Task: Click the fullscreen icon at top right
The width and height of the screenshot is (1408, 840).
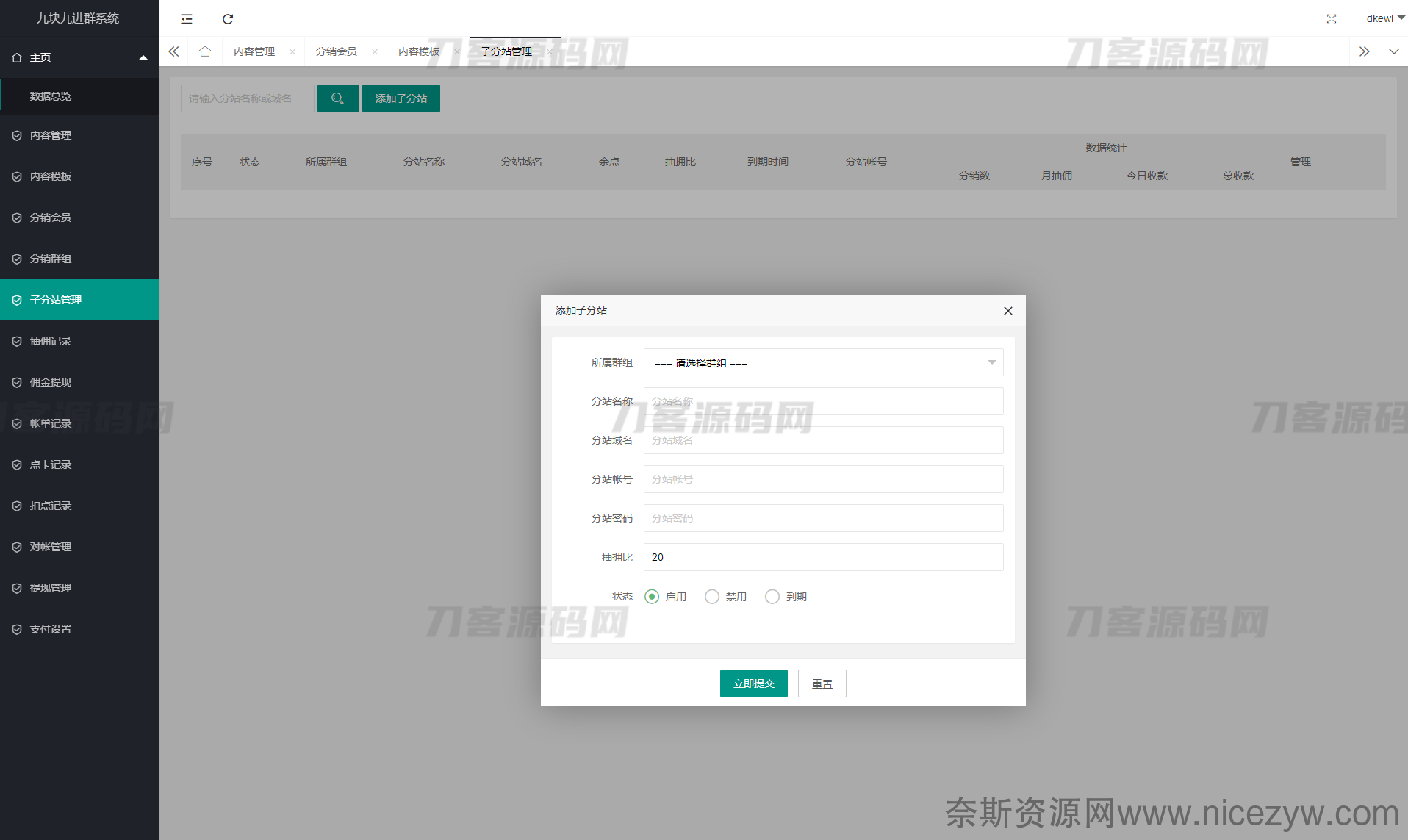Action: tap(1332, 19)
